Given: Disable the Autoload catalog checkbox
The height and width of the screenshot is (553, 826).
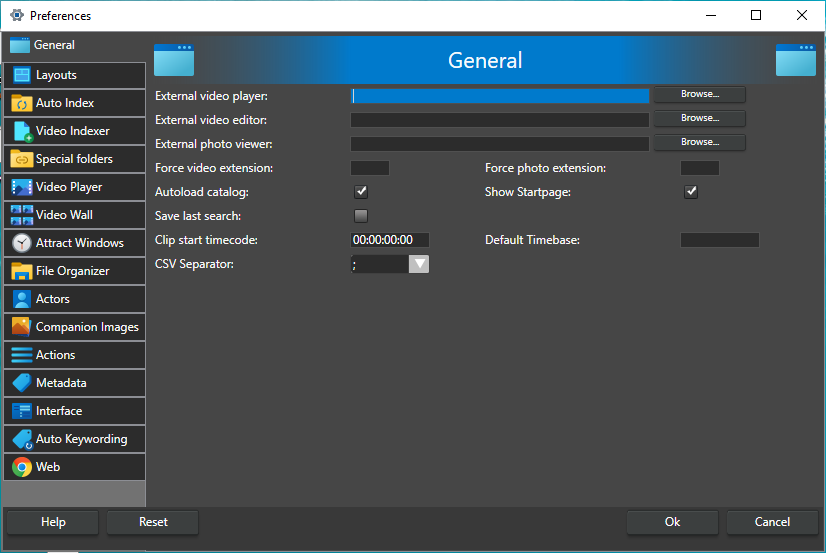Looking at the screenshot, I should (x=361, y=192).
